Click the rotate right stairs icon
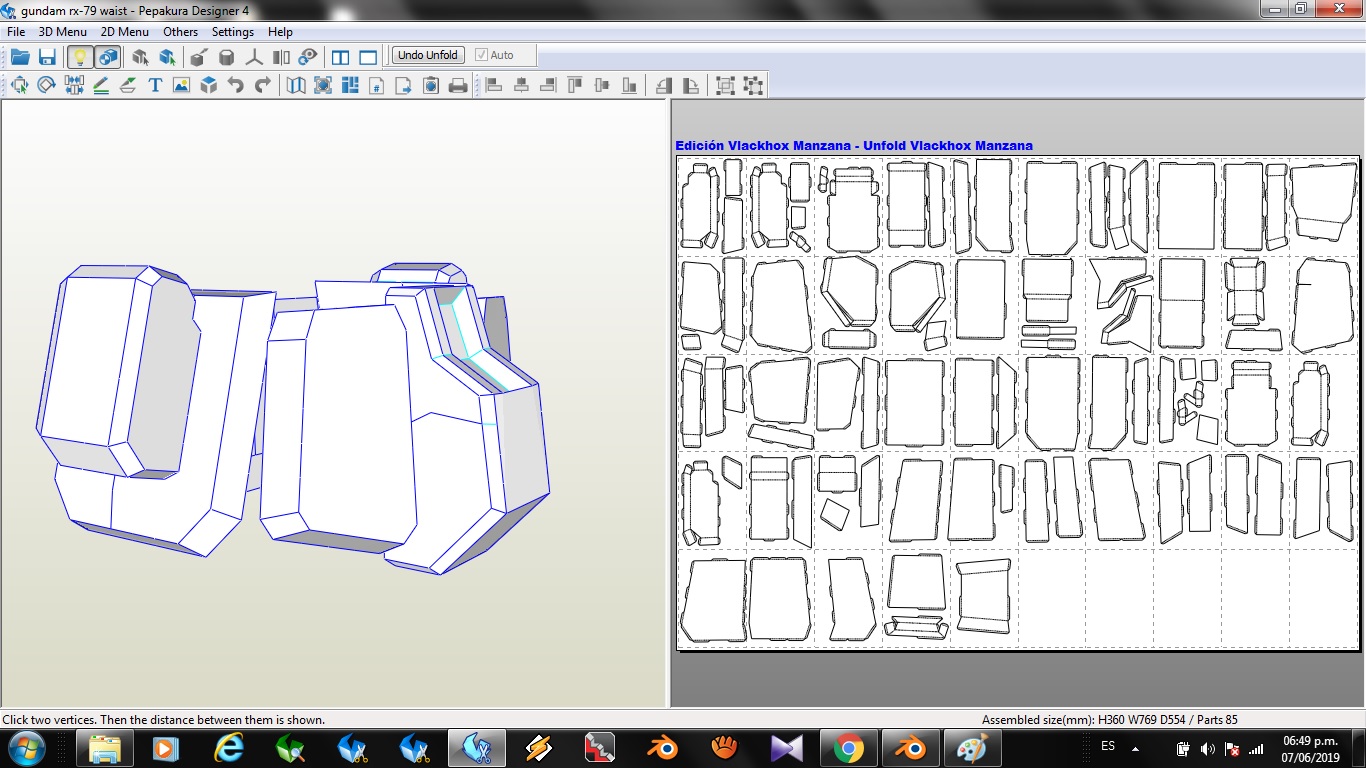This screenshot has width=1366, height=768. (691, 85)
